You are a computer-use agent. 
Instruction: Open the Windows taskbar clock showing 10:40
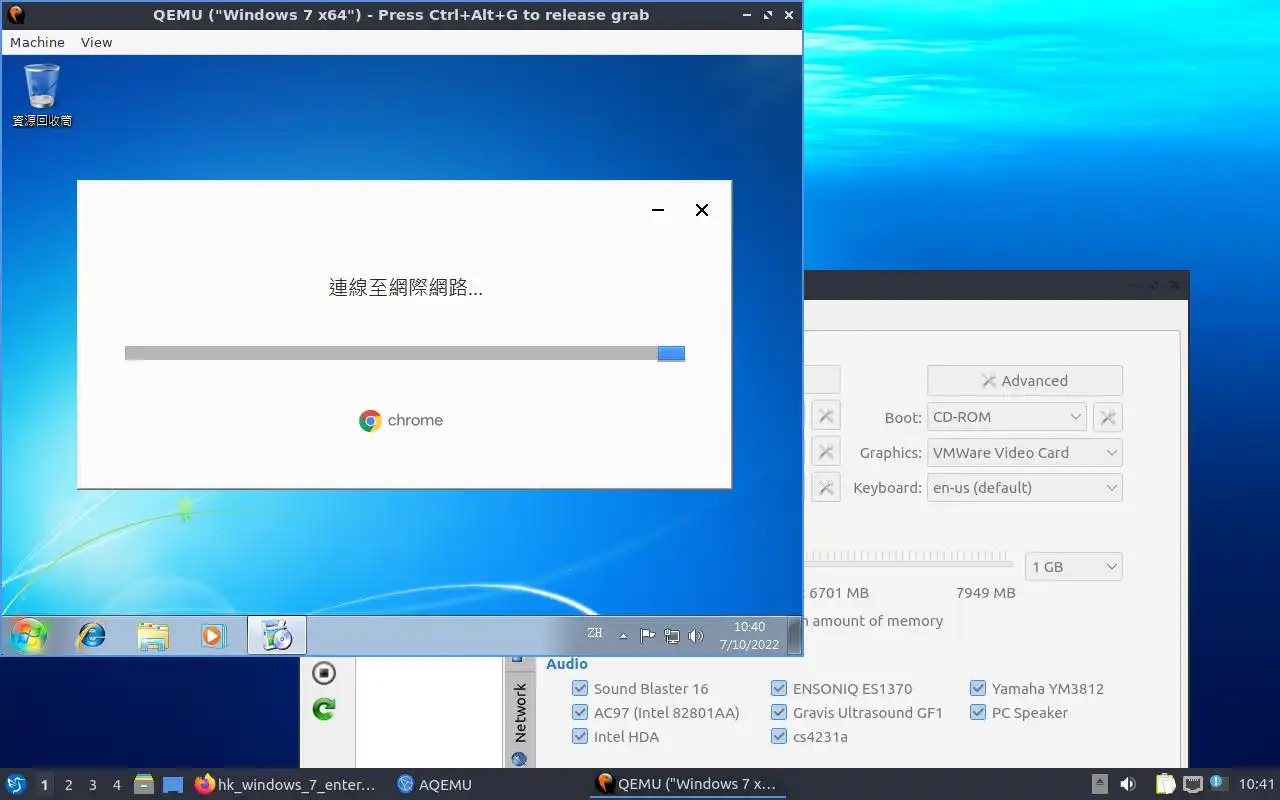tap(749, 635)
